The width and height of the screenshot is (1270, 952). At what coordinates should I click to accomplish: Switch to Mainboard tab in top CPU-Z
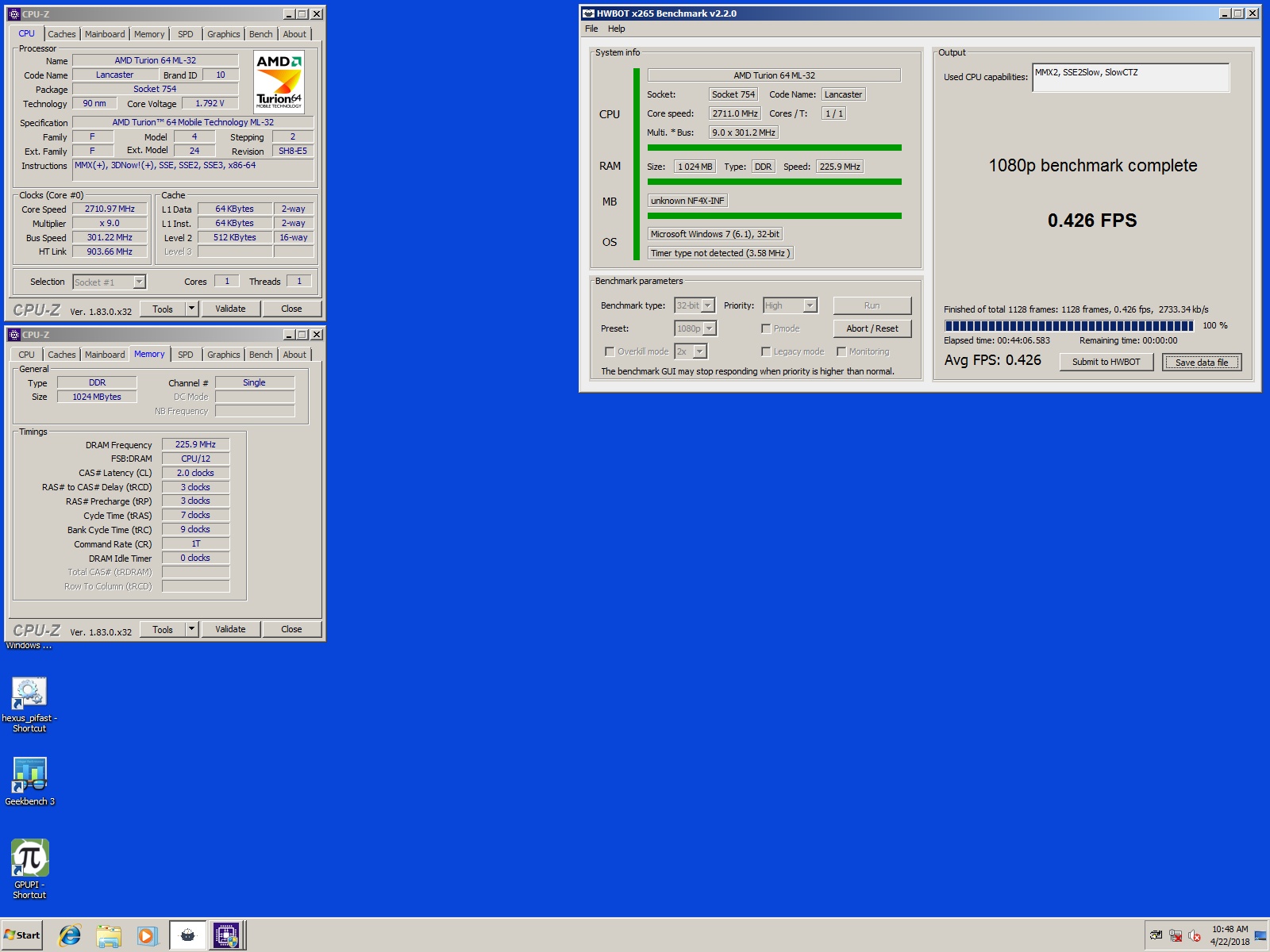(x=105, y=34)
